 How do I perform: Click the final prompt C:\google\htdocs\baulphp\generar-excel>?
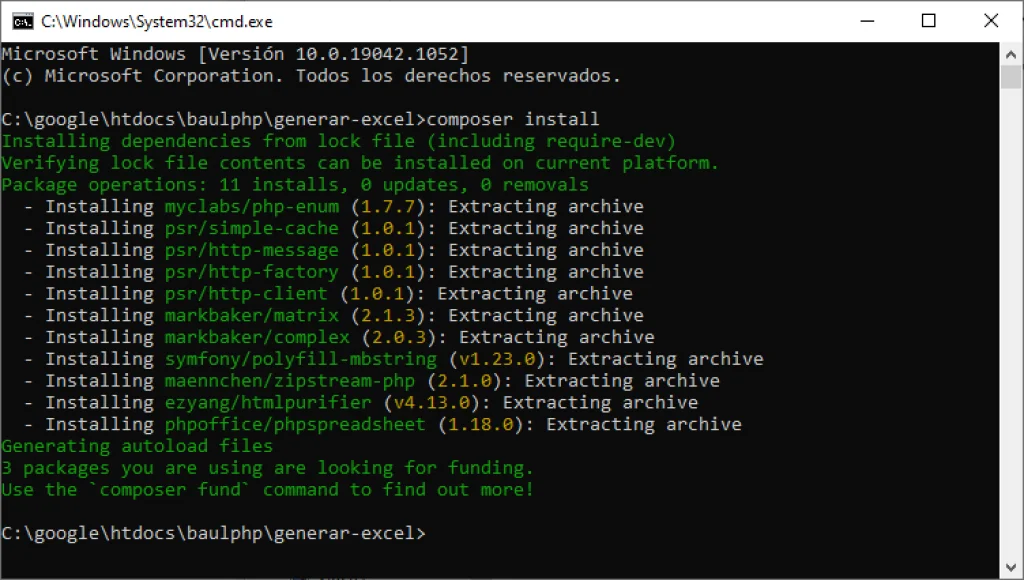click(214, 533)
